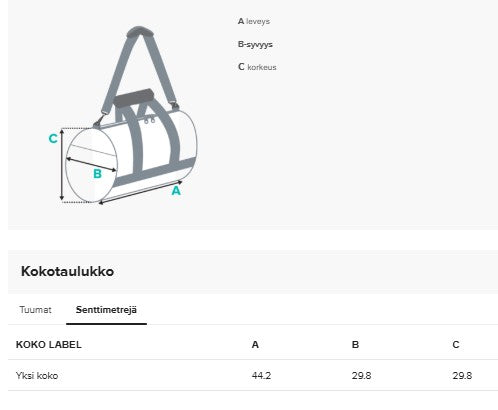Click the B-syvyys legend label
This screenshot has width=498, height=410.
pos(255,44)
